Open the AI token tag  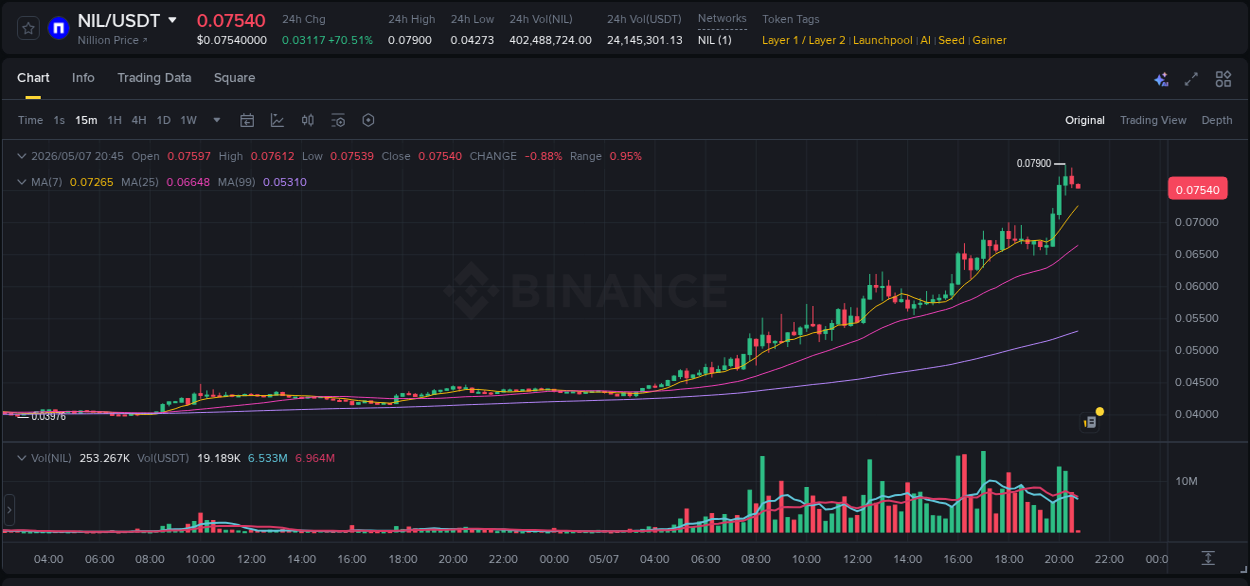[x=925, y=40]
